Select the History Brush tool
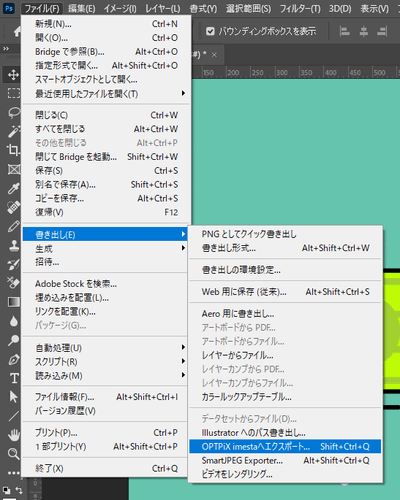Image resolution: width=400 pixels, height=500 pixels. coord(13,264)
